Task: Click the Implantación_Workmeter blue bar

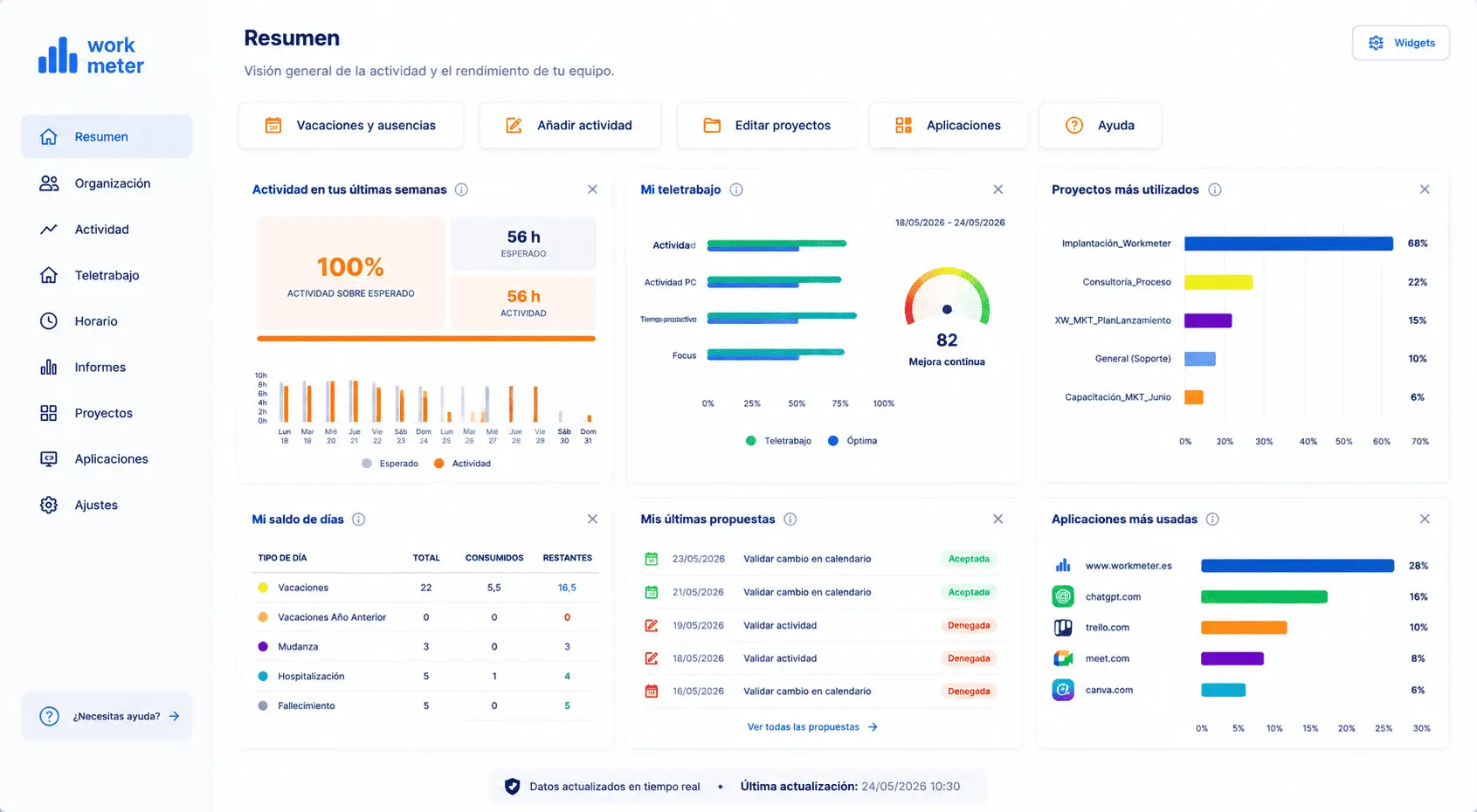Action: click(x=1288, y=244)
